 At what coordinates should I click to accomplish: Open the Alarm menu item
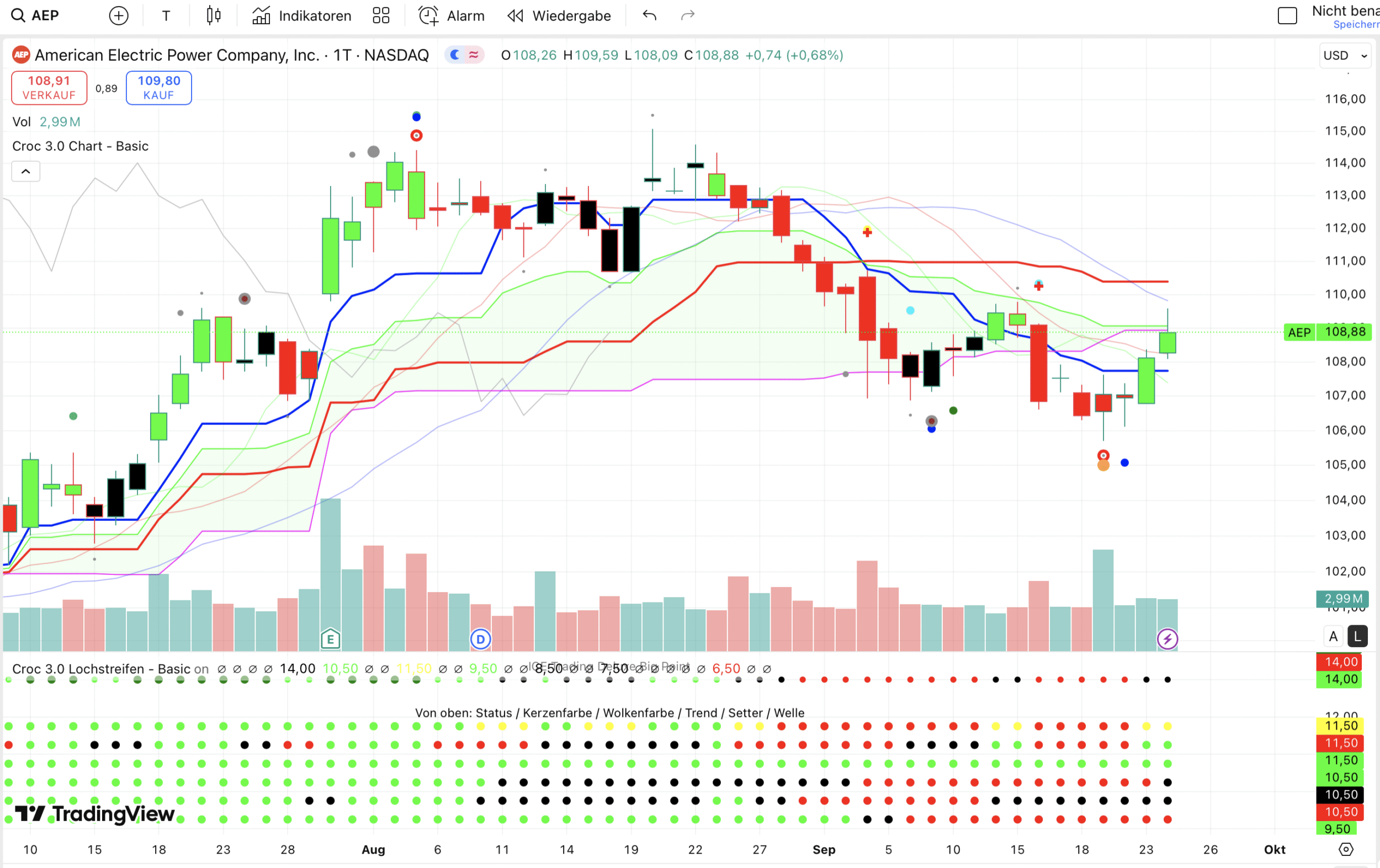coord(452,15)
